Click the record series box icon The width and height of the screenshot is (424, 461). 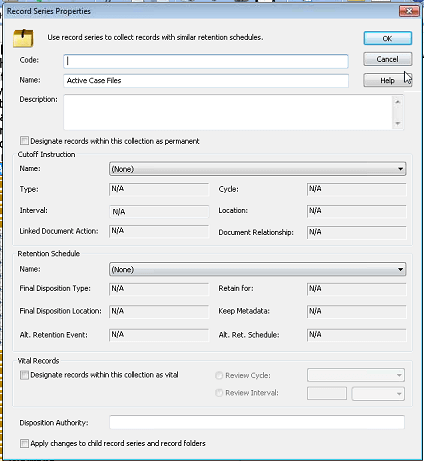click(23, 38)
